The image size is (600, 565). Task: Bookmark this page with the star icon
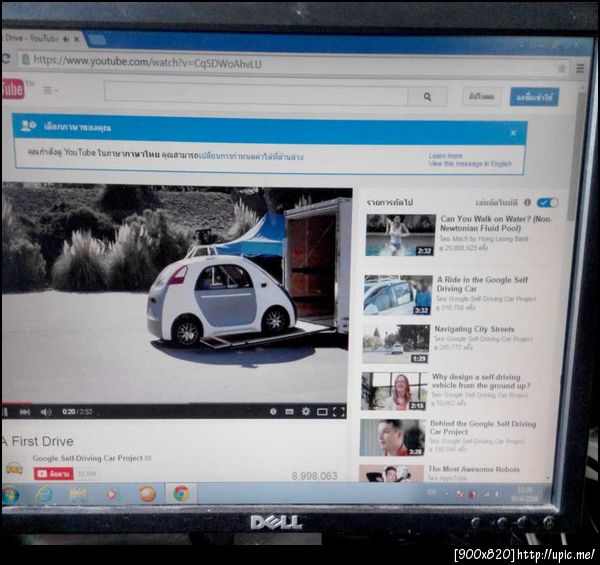pyautogui.click(x=562, y=68)
